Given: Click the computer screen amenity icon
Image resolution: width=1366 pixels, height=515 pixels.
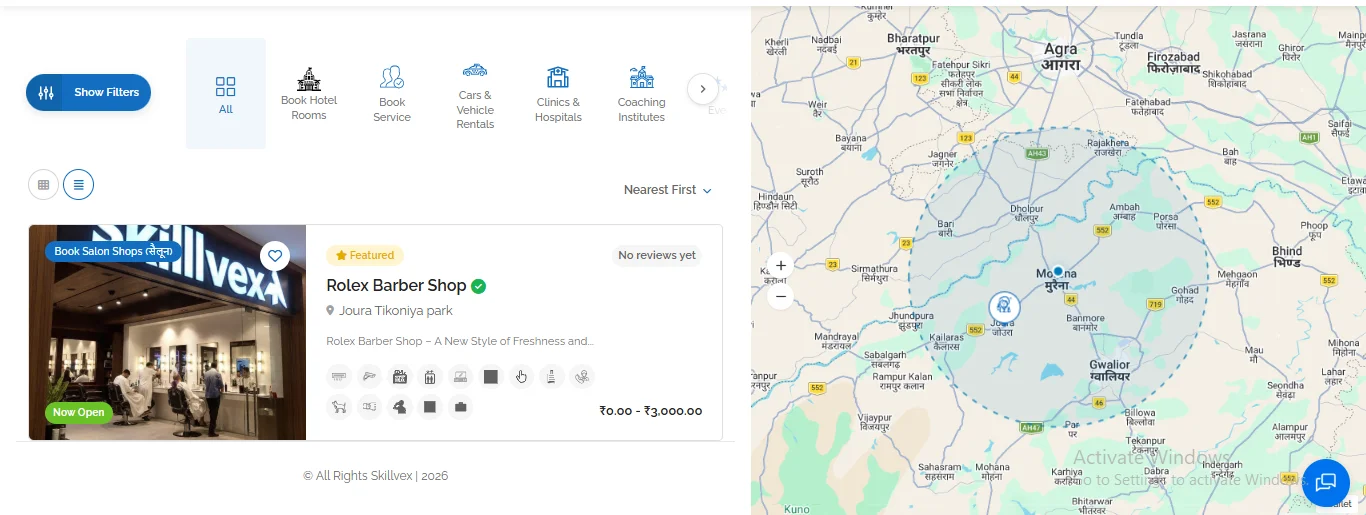Looking at the screenshot, I should [460, 377].
